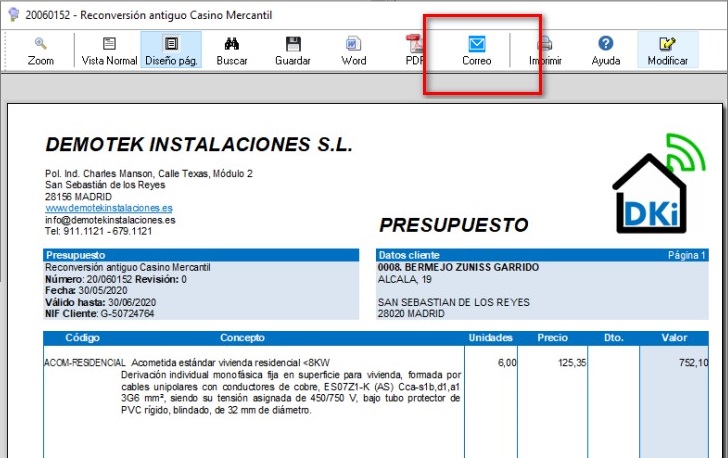
Task: Send the budget by Correo
Action: point(476,51)
